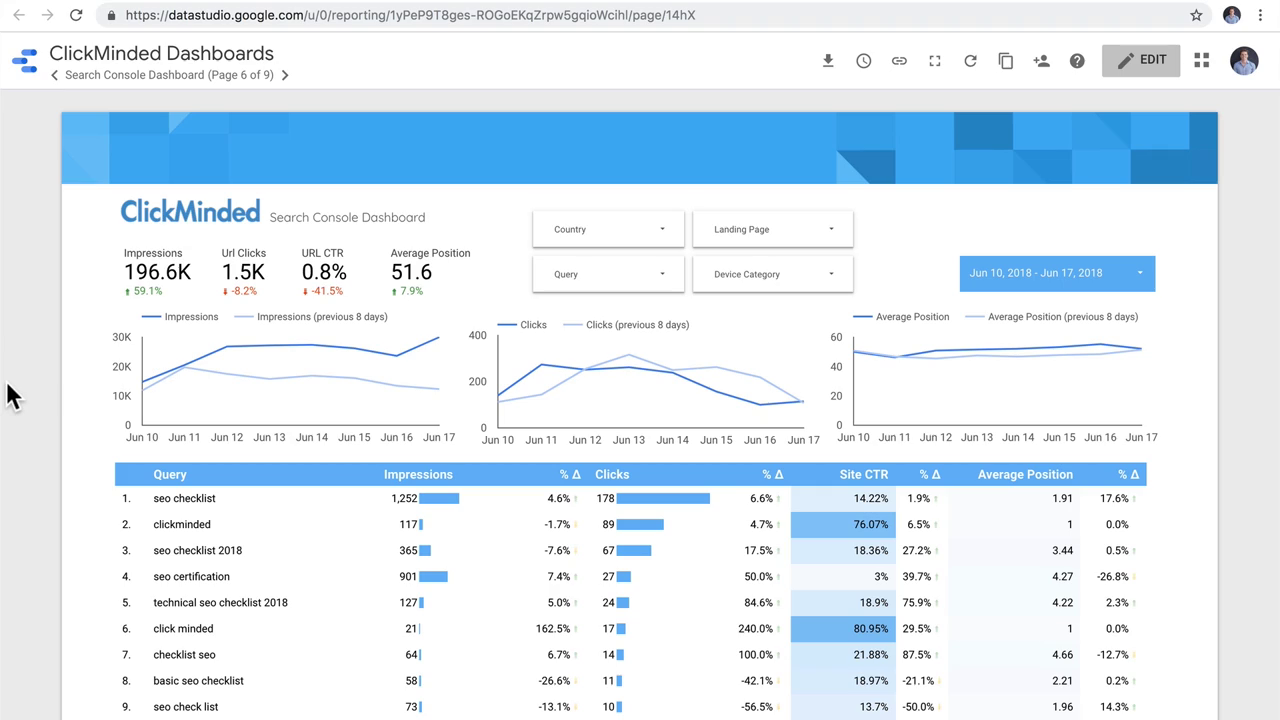Open the schedule email delivery clock icon
Image resolution: width=1280 pixels, height=720 pixels.
click(864, 61)
